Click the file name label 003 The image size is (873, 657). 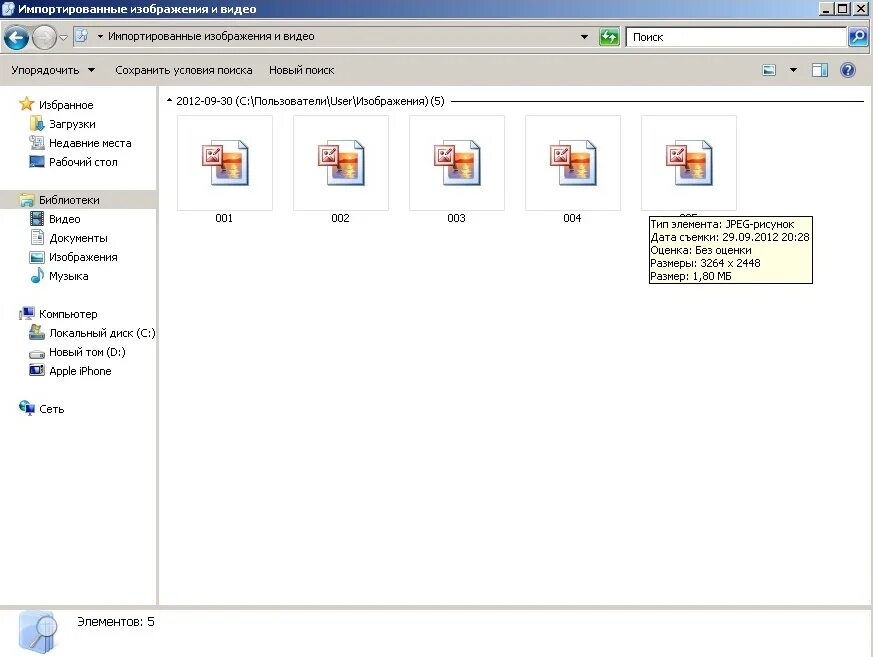(456, 218)
